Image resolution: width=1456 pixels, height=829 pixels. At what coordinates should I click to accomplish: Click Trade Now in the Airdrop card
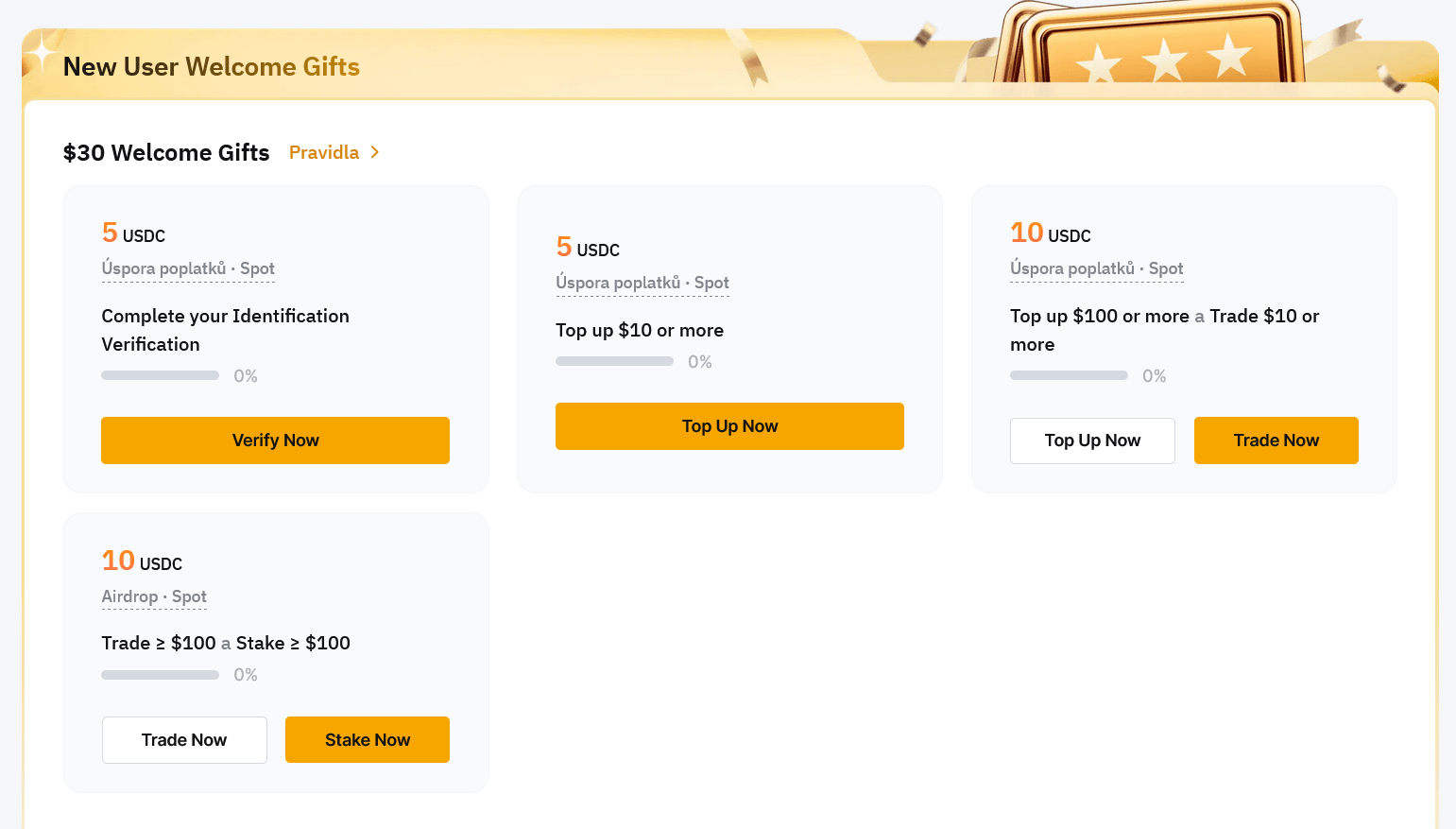(184, 740)
